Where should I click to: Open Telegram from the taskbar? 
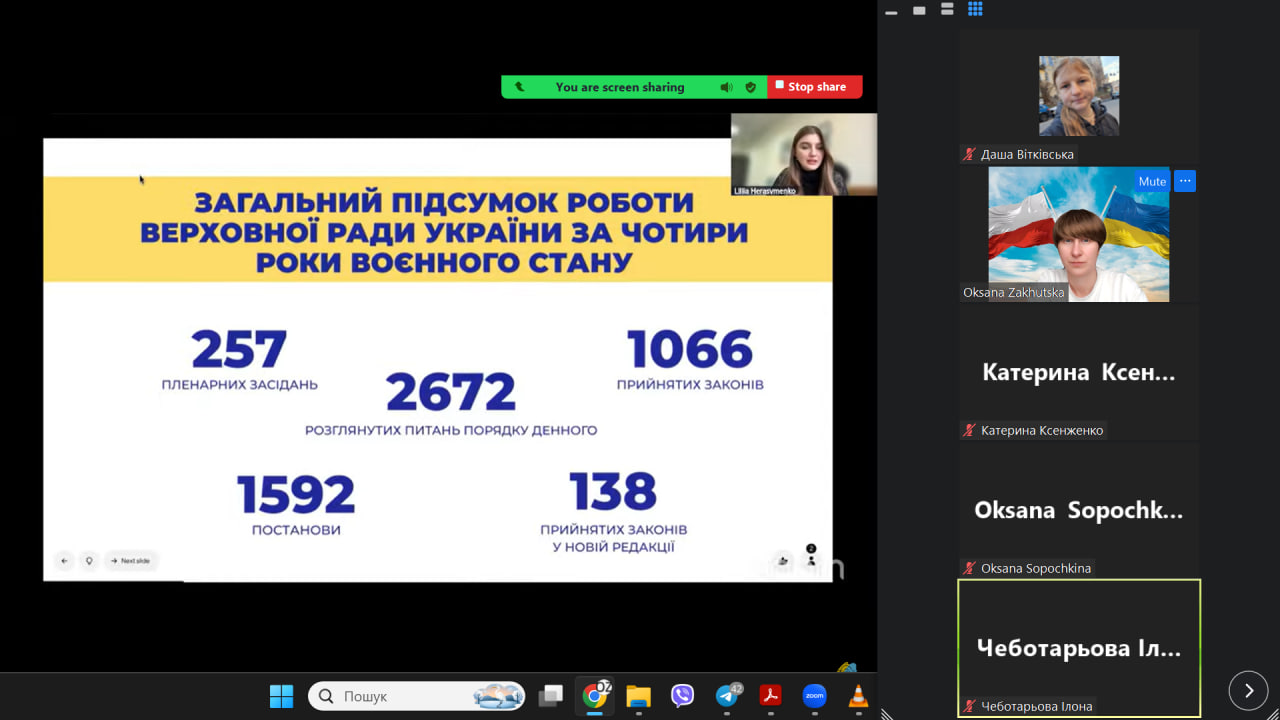tap(727, 696)
